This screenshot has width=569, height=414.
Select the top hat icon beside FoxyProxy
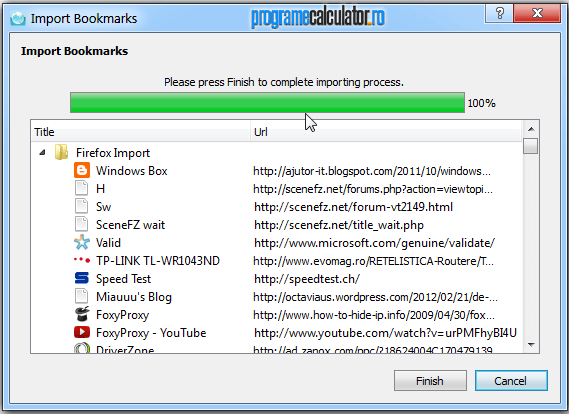click(x=82, y=314)
